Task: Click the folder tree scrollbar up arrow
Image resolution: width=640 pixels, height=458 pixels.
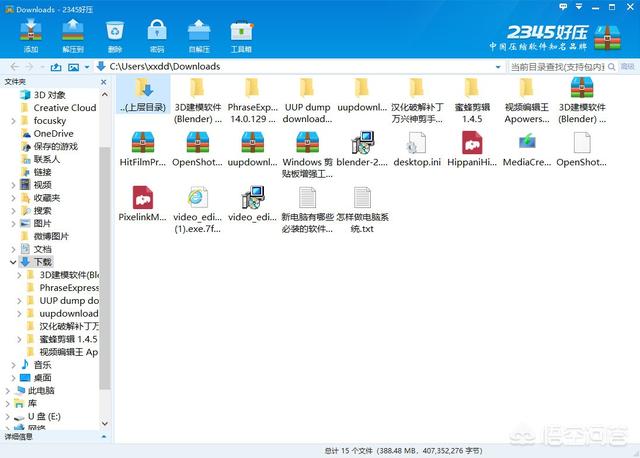Action: point(105,94)
